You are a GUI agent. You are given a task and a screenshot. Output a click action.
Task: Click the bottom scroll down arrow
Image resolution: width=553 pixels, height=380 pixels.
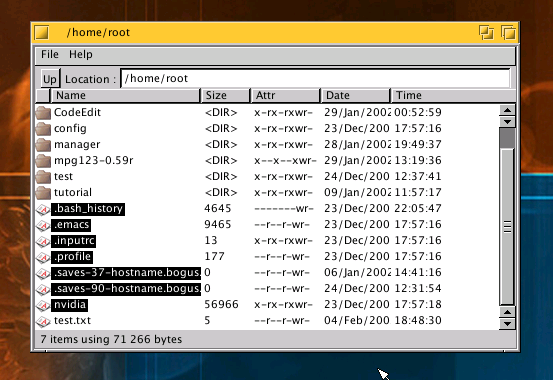508,323
